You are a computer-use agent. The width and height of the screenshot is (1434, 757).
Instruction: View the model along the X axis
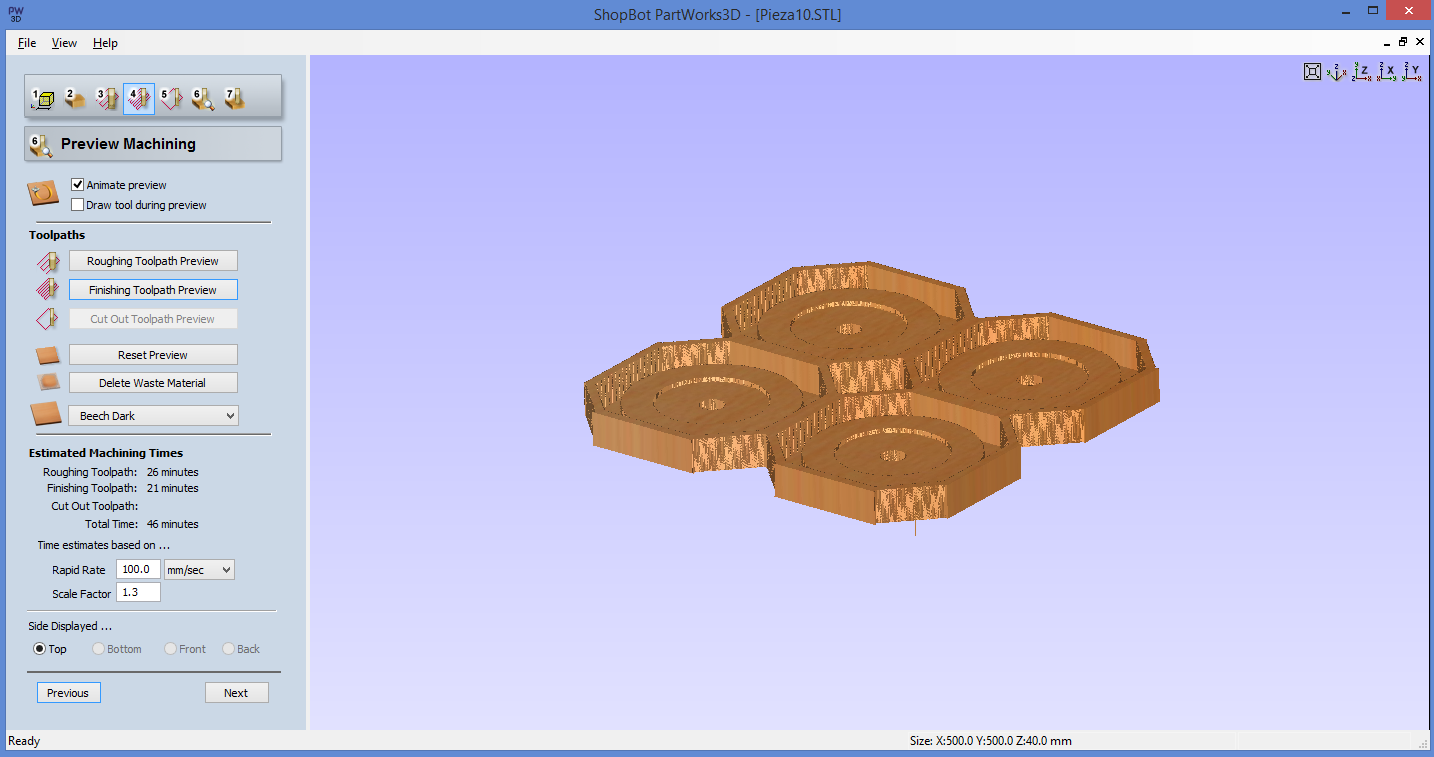point(1386,71)
